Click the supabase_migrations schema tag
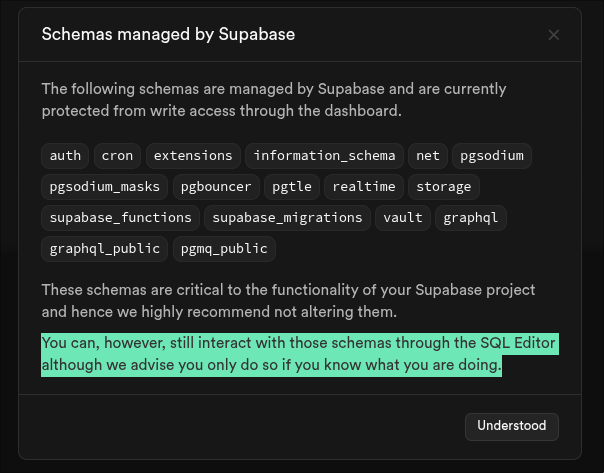604x473 pixels. (x=287, y=217)
